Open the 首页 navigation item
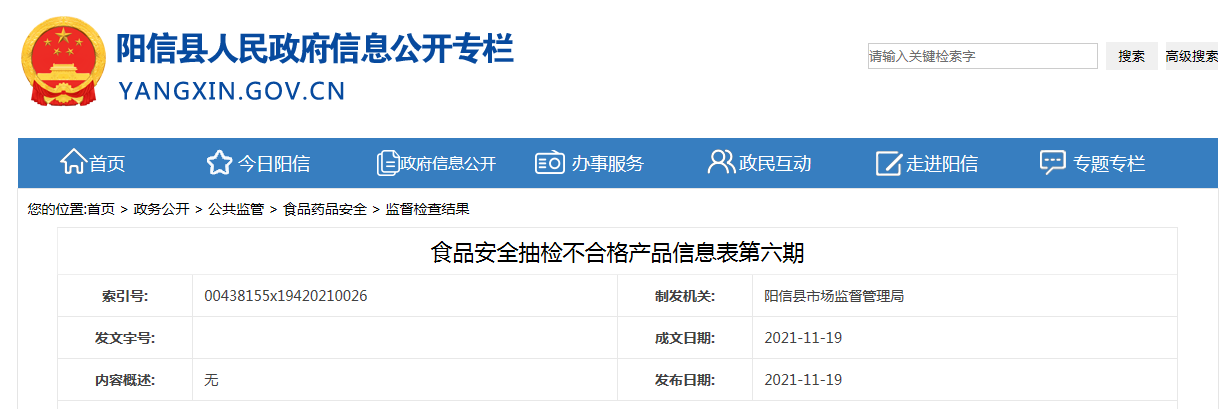Screen dimensions: 1229x409 (x=107, y=164)
